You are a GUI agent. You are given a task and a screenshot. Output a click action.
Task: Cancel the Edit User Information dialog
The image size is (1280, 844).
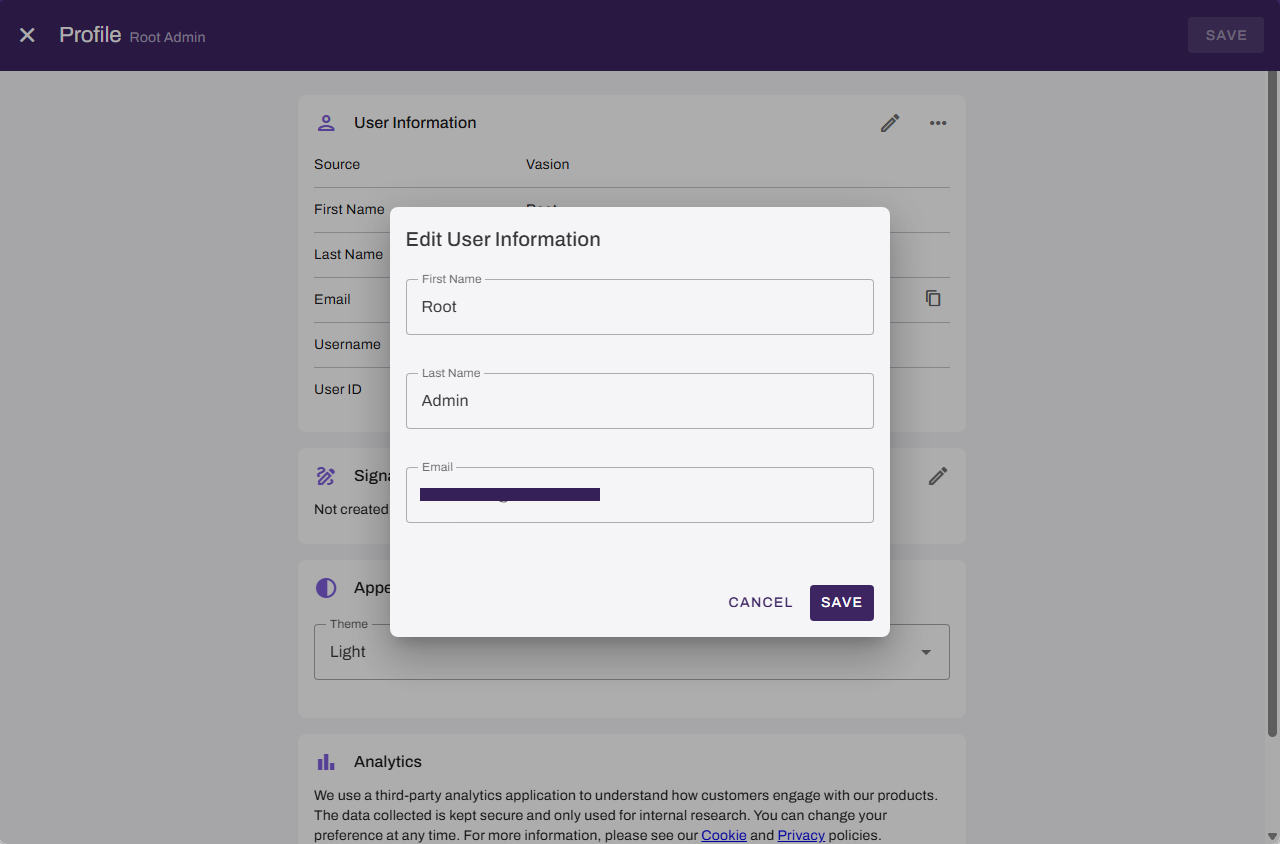pyautogui.click(x=760, y=603)
